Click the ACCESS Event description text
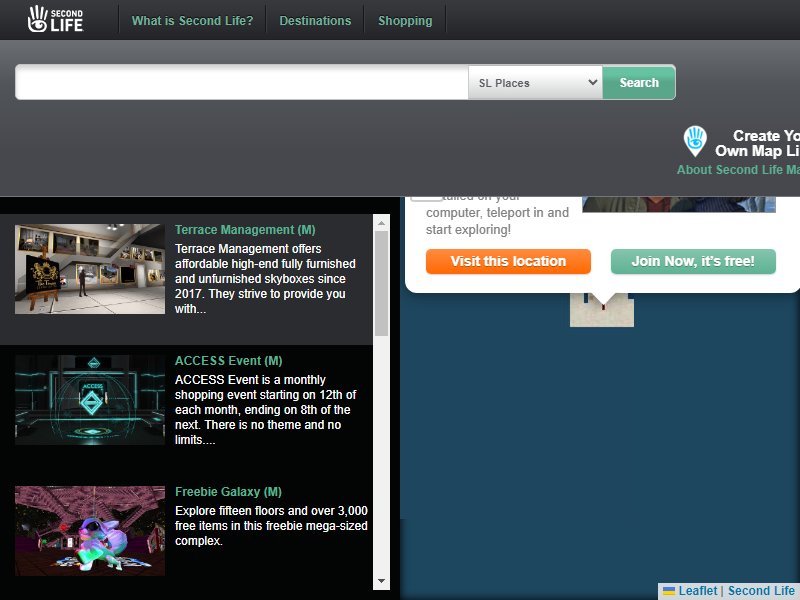Viewport: 800px width, 600px height. pos(265,410)
